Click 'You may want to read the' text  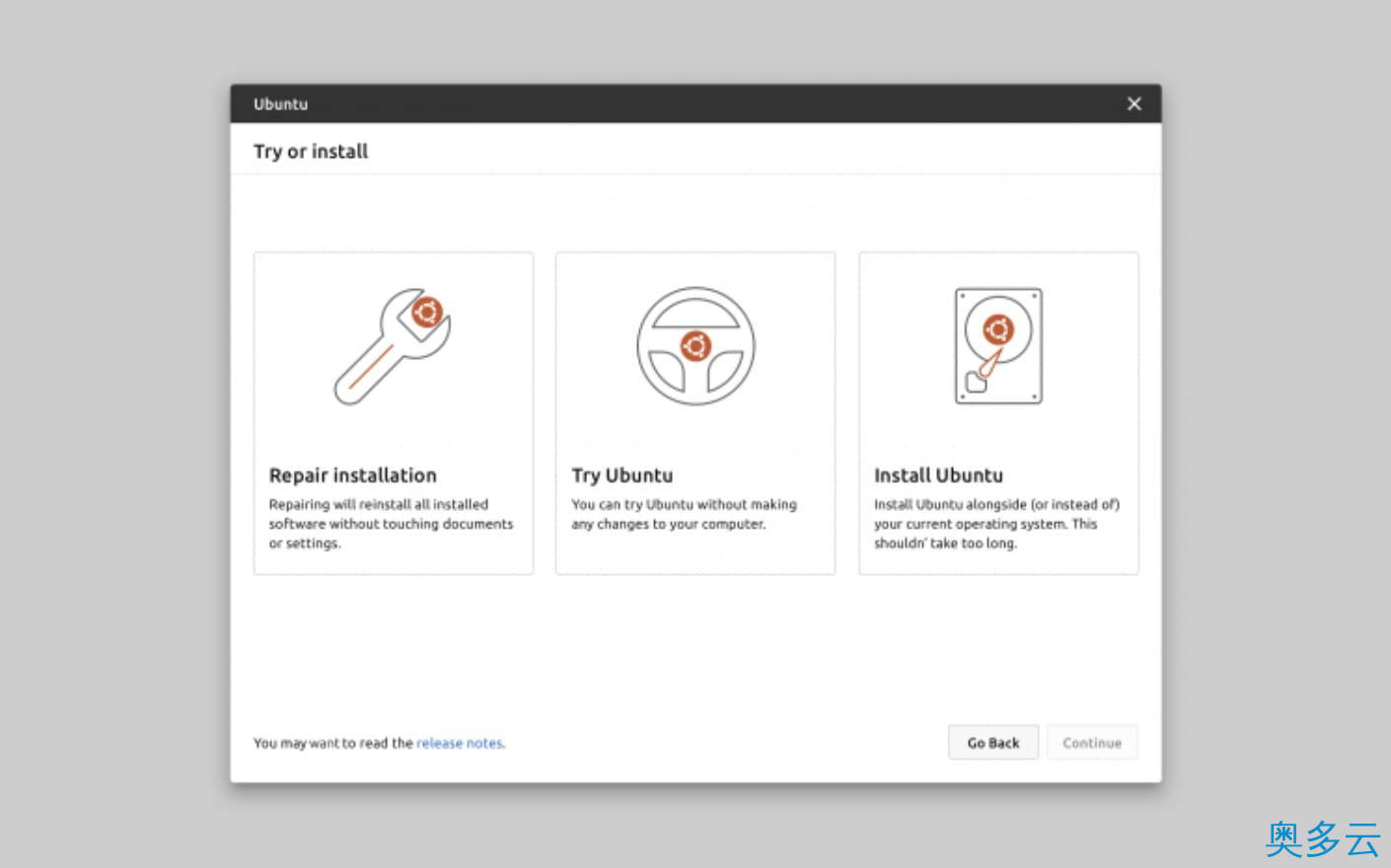tap(333, 743)
